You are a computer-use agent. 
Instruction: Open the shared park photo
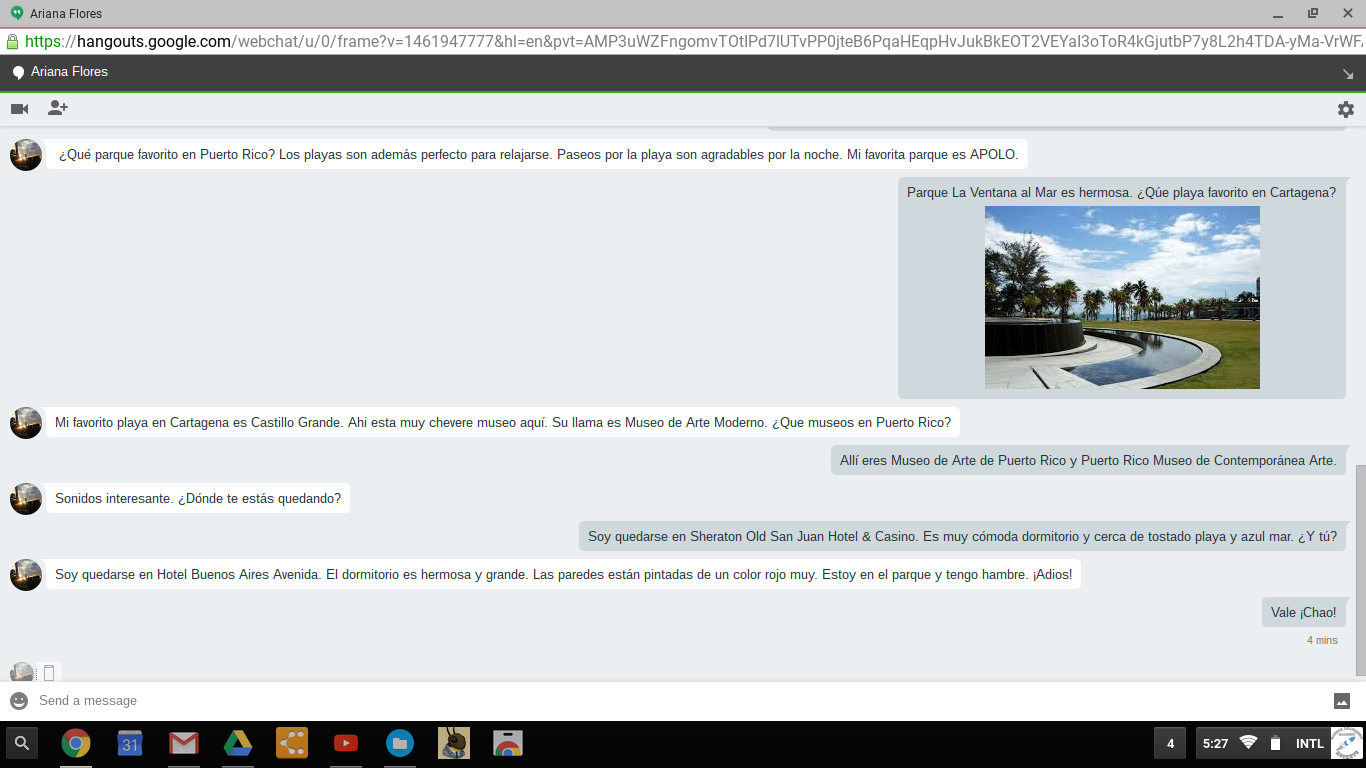(1122, 297)
